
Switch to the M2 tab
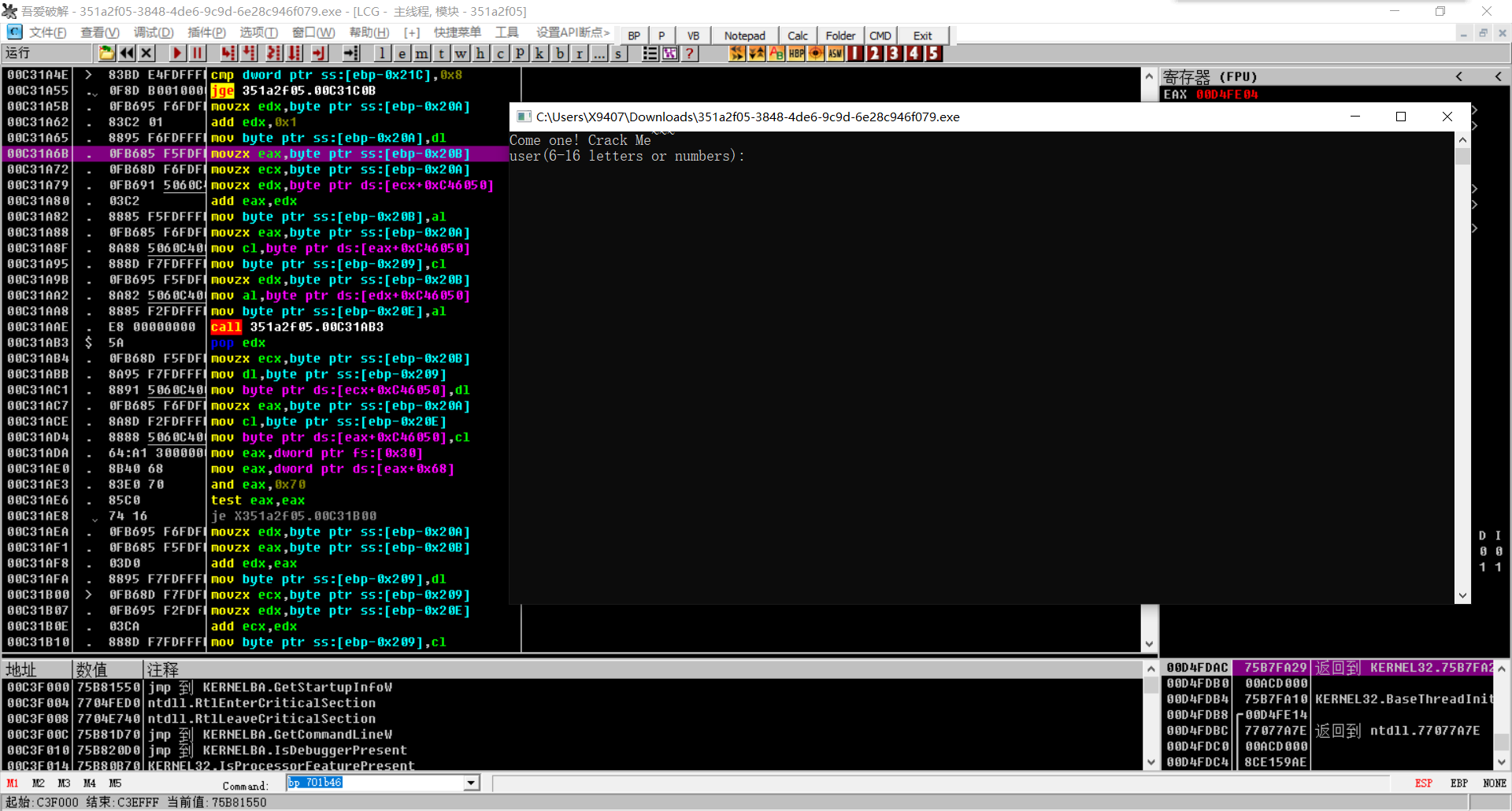[x=38, y=783]
